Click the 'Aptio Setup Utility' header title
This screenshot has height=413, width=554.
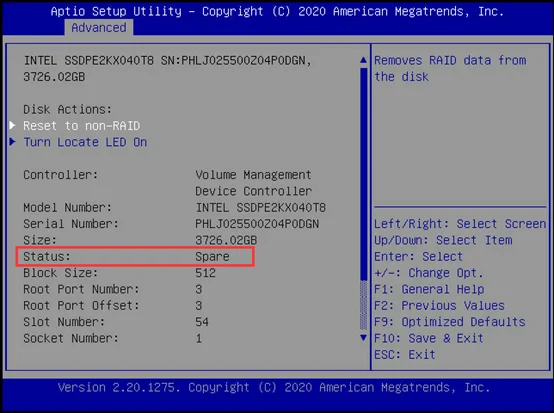(116, 11)
